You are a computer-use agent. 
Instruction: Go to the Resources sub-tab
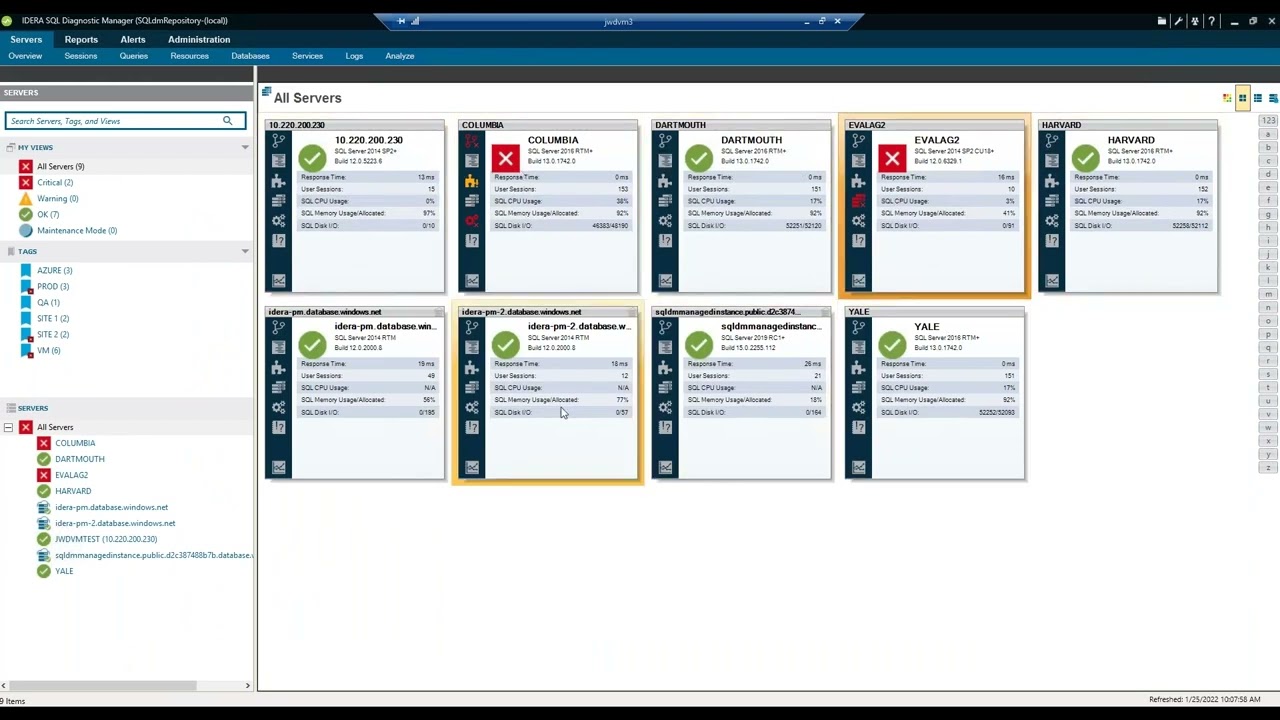click(x=189, y=56)
